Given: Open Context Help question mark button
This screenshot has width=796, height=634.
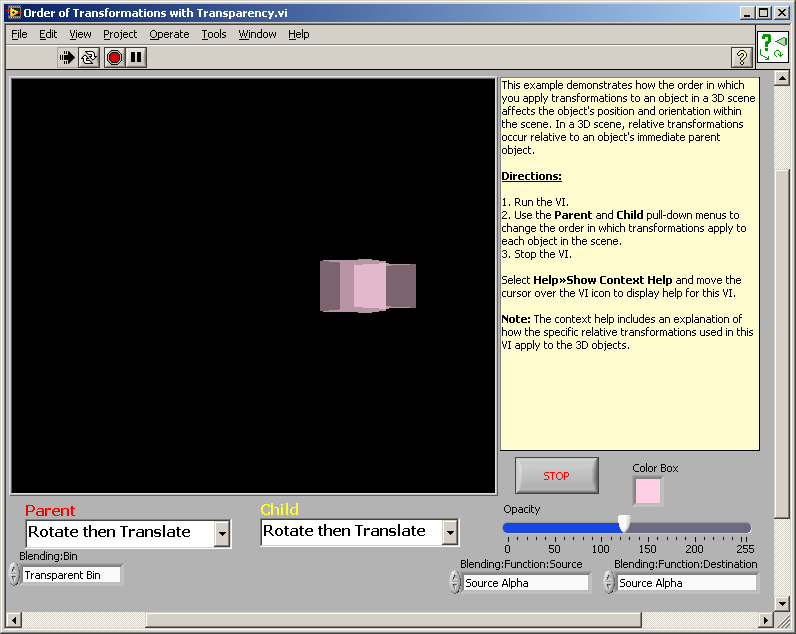Looking at the screenshot, I should click(x=742, y=57).
